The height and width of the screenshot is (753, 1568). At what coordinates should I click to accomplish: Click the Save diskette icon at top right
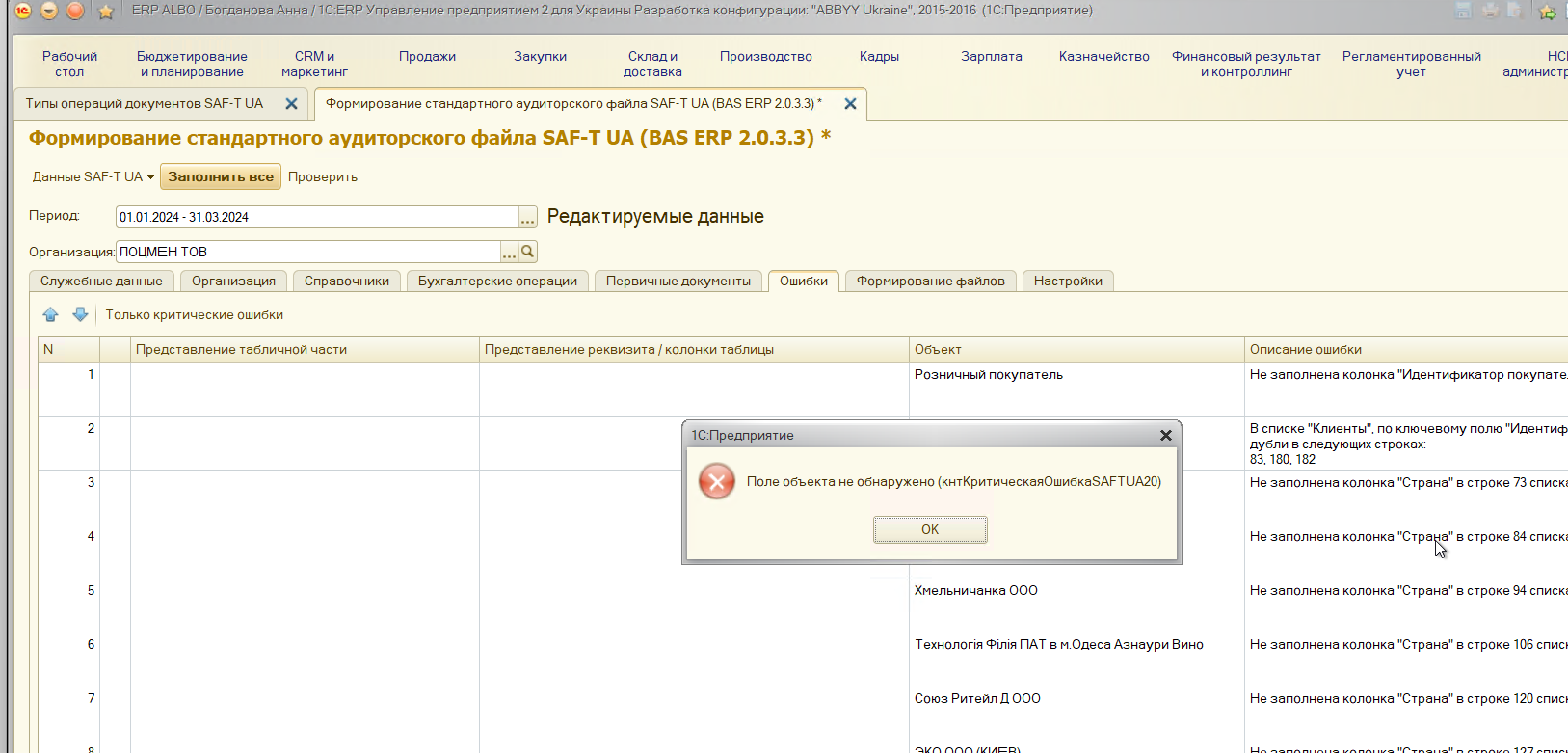[x=1463, y=11]
